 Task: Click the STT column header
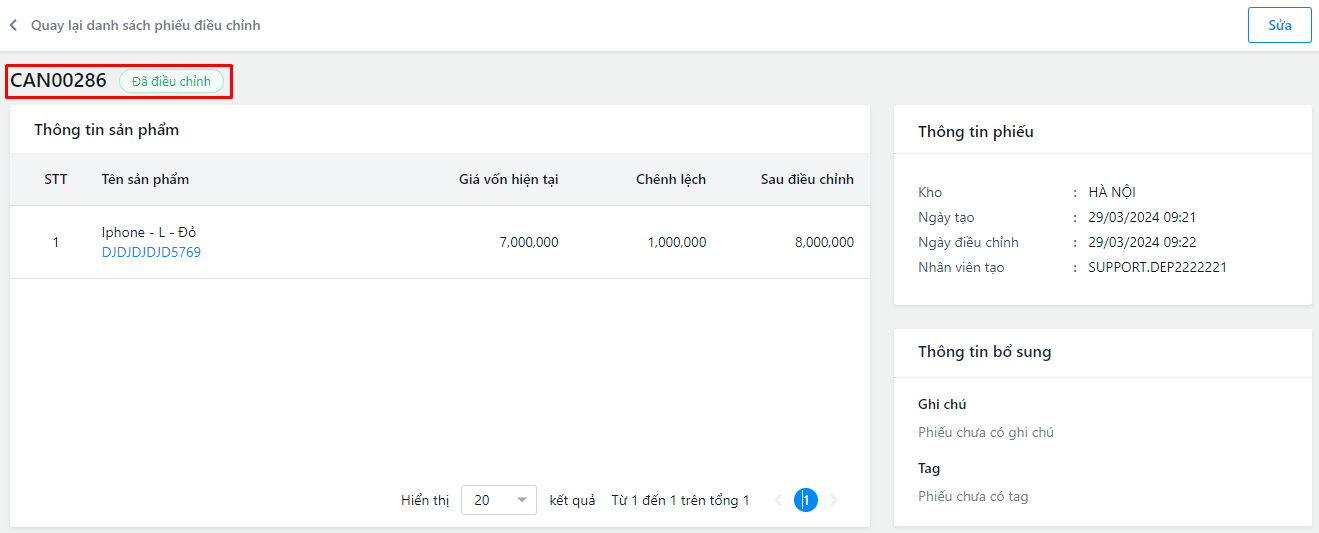point(56,179)
